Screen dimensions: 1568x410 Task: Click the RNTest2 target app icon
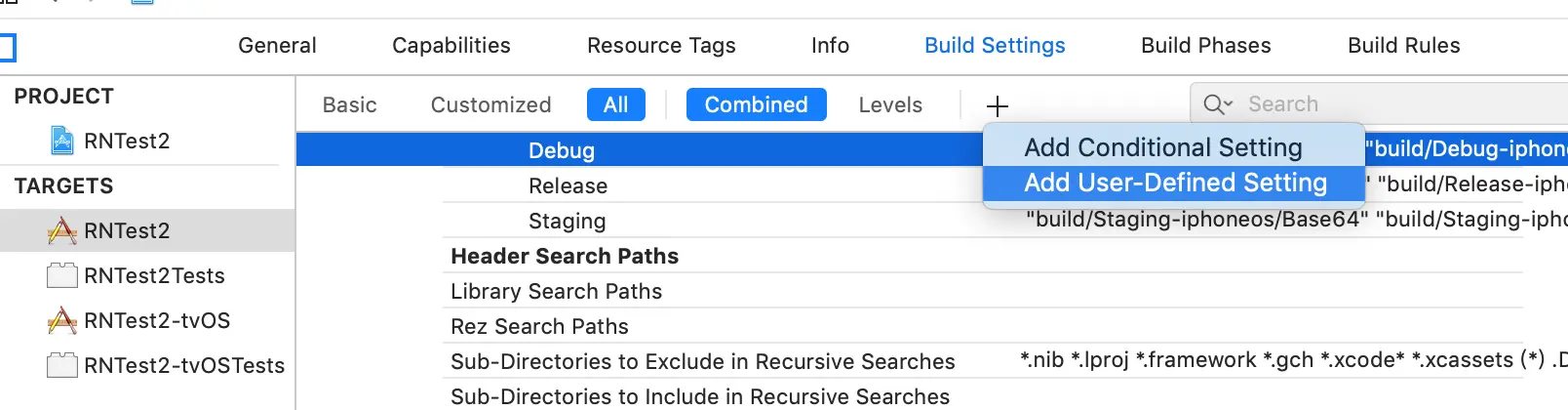(x=62, y=230)
